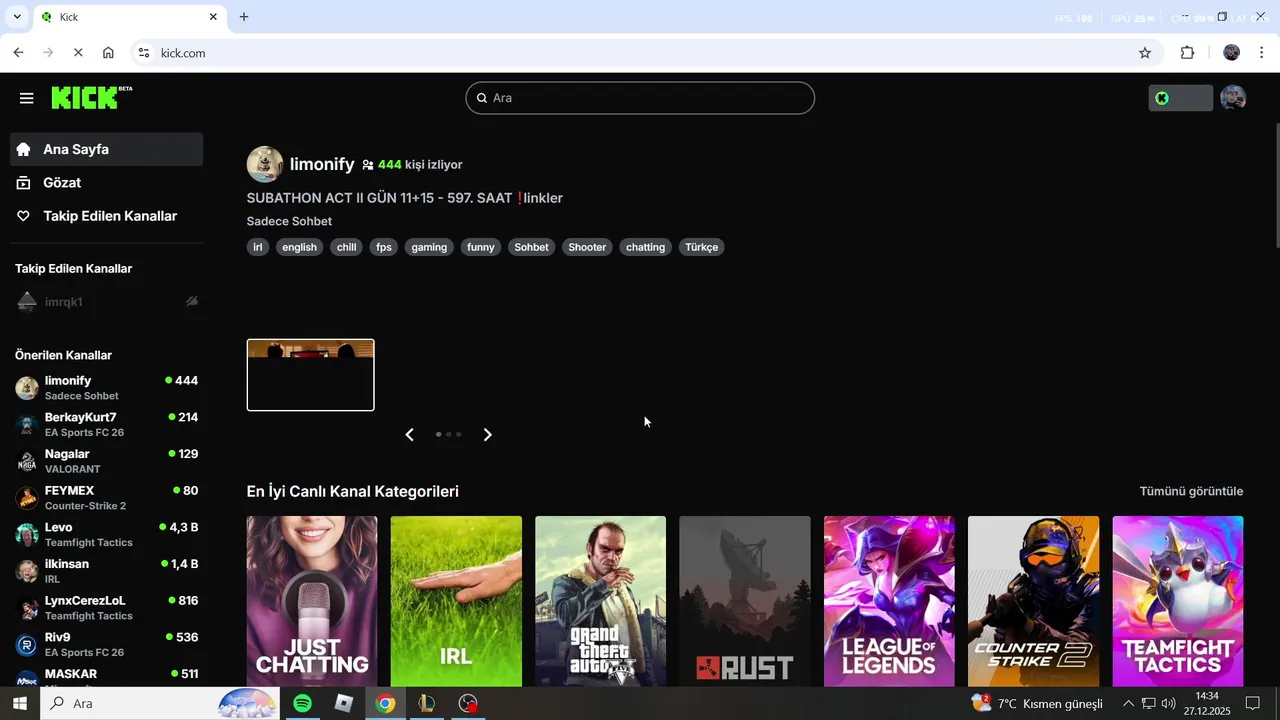
Task: Open Nagalar recommended channel
Action: [106, 461]
